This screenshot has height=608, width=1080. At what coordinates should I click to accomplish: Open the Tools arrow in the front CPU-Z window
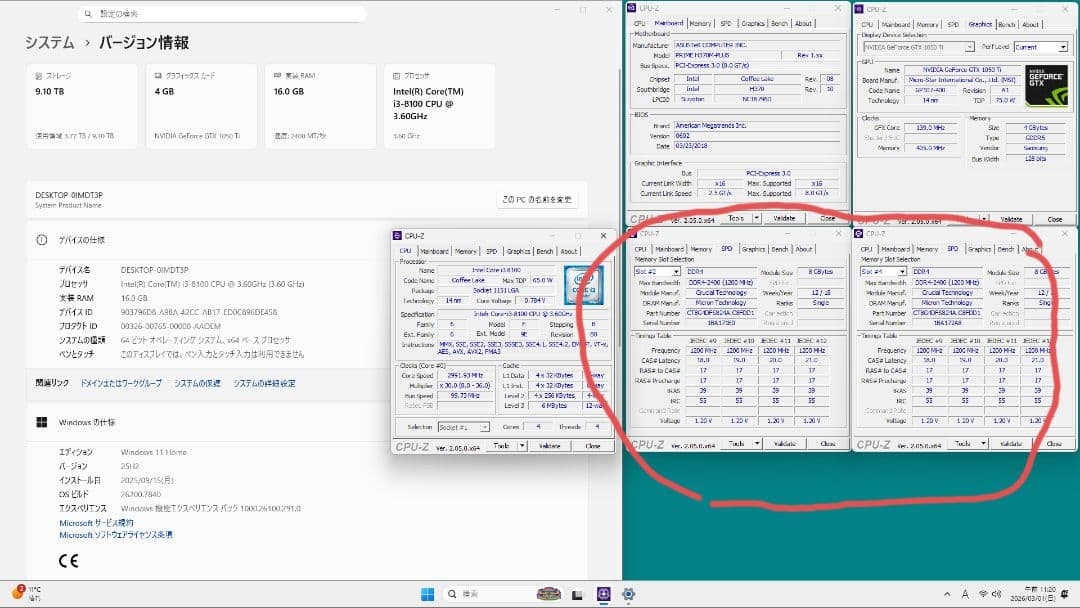[x=521, y=446]
